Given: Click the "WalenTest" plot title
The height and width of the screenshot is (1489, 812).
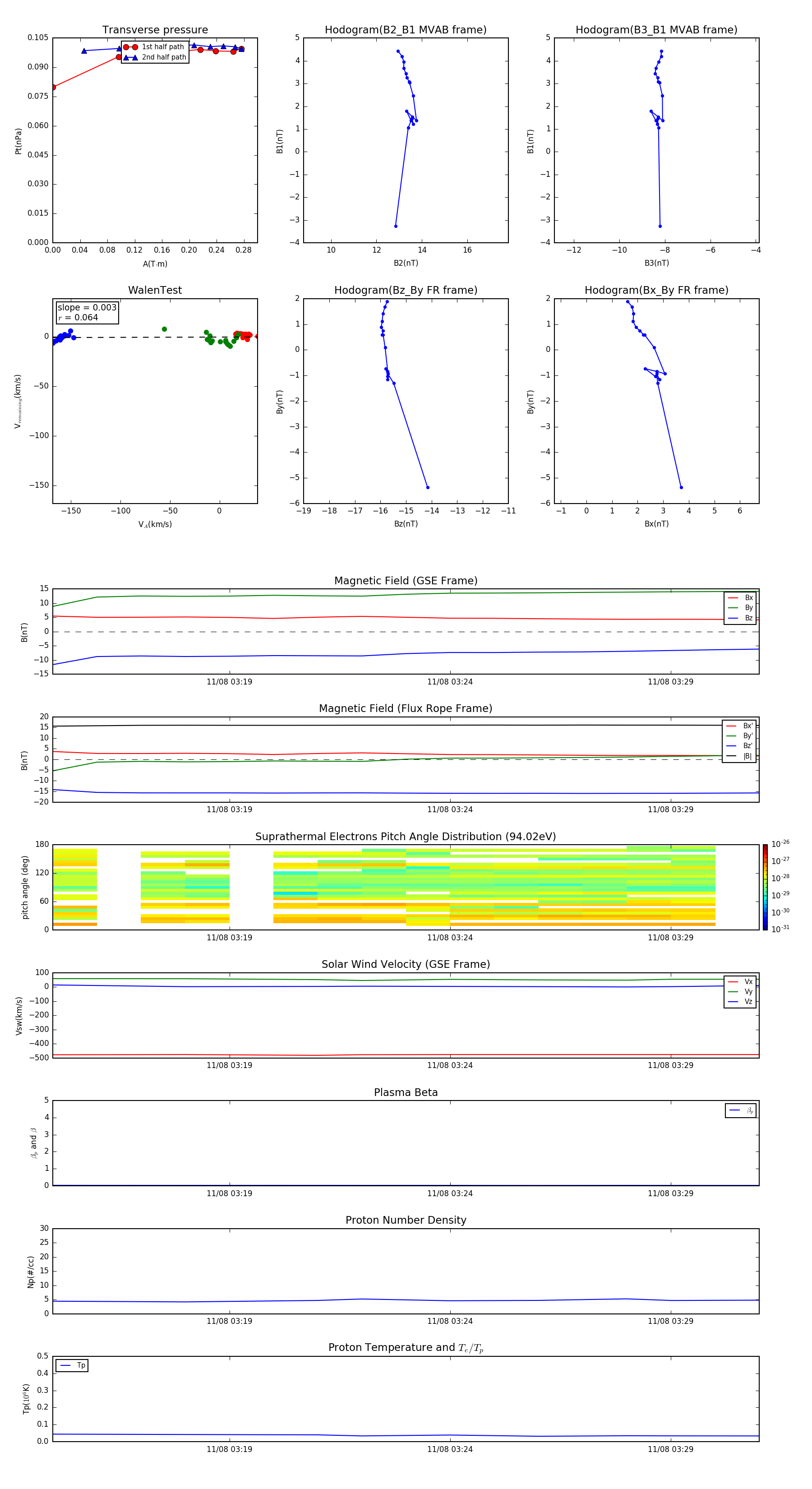Looking at the screenshot, I should tap(155, 290).
